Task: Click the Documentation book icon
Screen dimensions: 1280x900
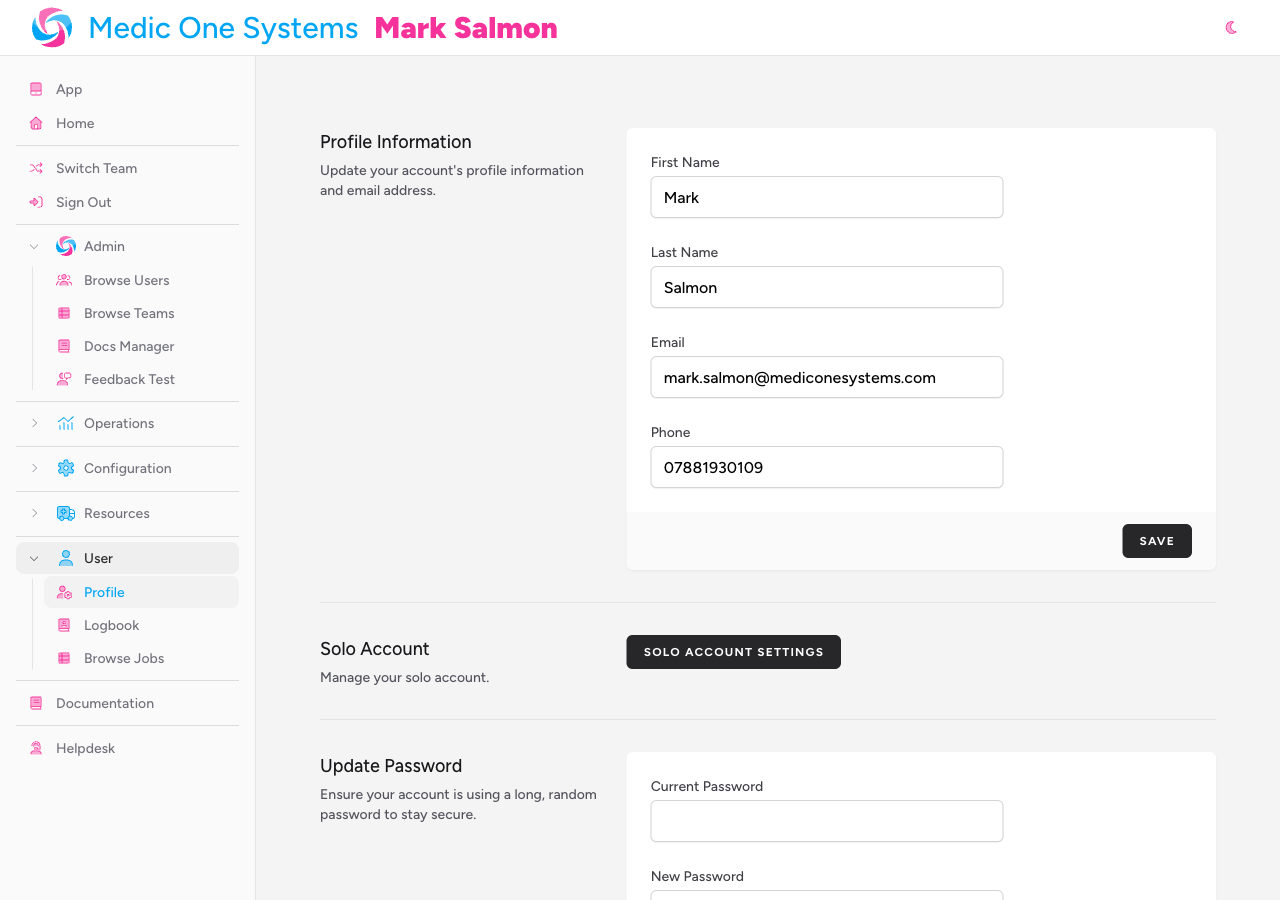Action: (x=35, y=703)
